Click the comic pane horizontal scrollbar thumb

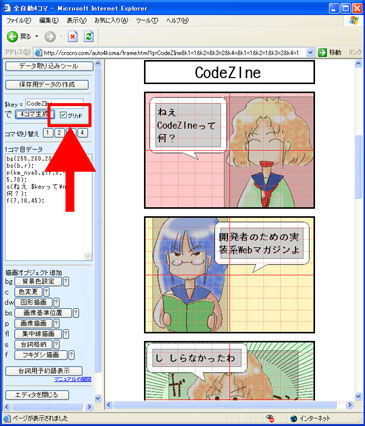tap(225, 405)
